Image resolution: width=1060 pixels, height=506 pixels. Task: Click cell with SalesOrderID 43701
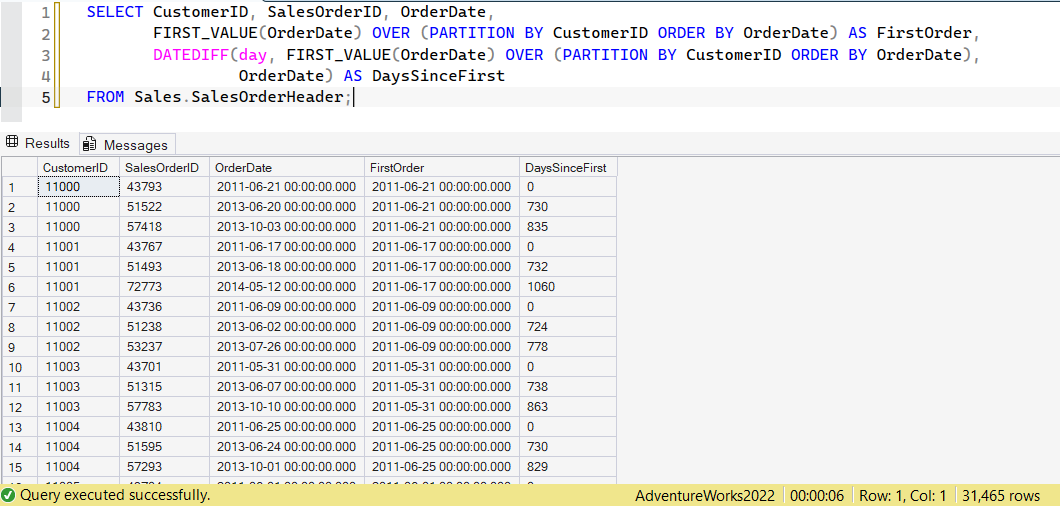[164, 367]
